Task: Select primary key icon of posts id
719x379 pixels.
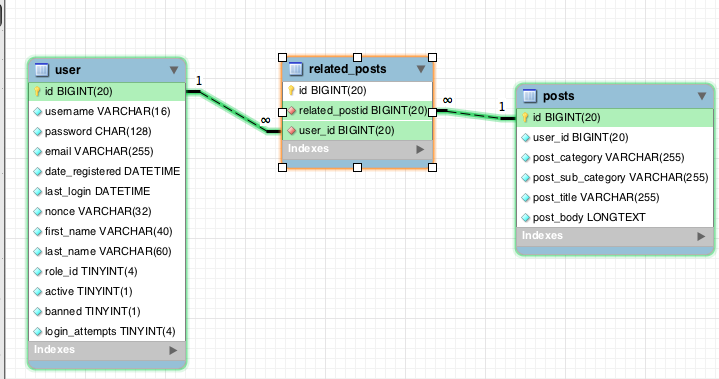Action: coord(525,118)
